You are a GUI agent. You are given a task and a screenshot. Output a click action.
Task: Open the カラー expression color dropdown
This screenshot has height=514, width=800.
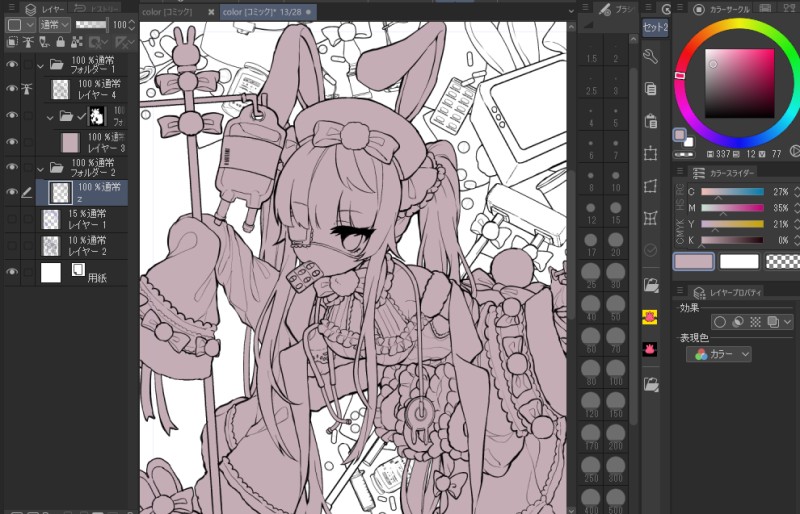tap(718, 354)
